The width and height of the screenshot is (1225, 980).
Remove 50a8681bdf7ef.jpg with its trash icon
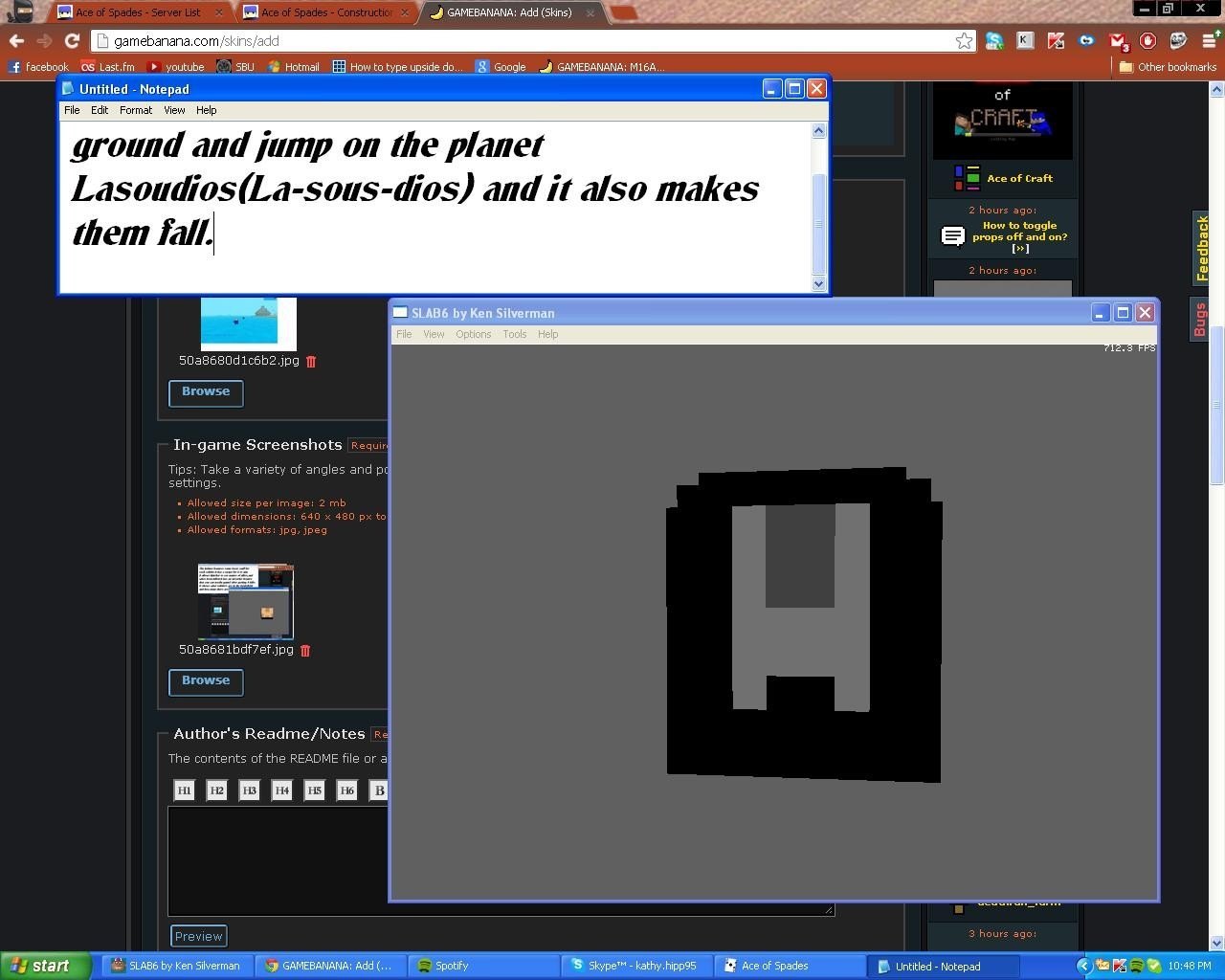pyautogui.click(x=305, y=651)
